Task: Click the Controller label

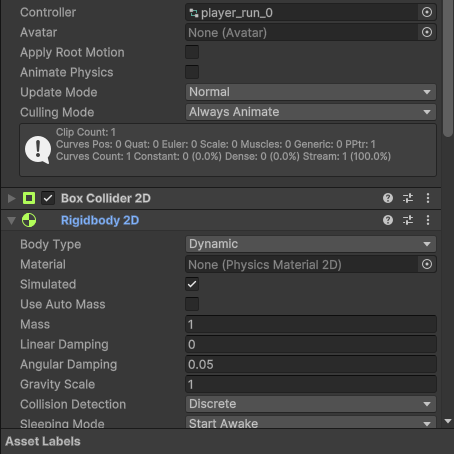Action: [48, 12]
